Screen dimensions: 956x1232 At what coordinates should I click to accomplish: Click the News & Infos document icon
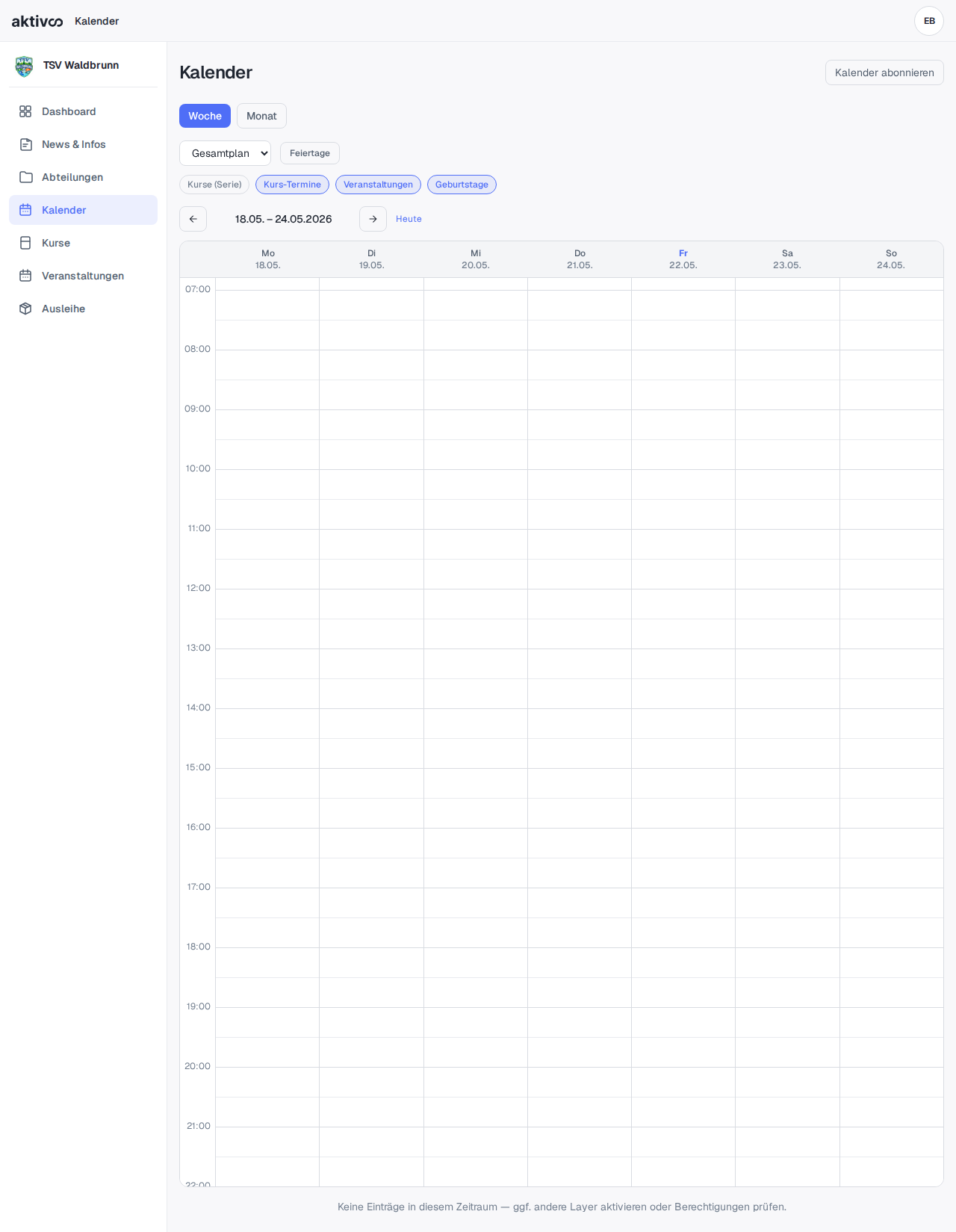[x=25, y=144]
